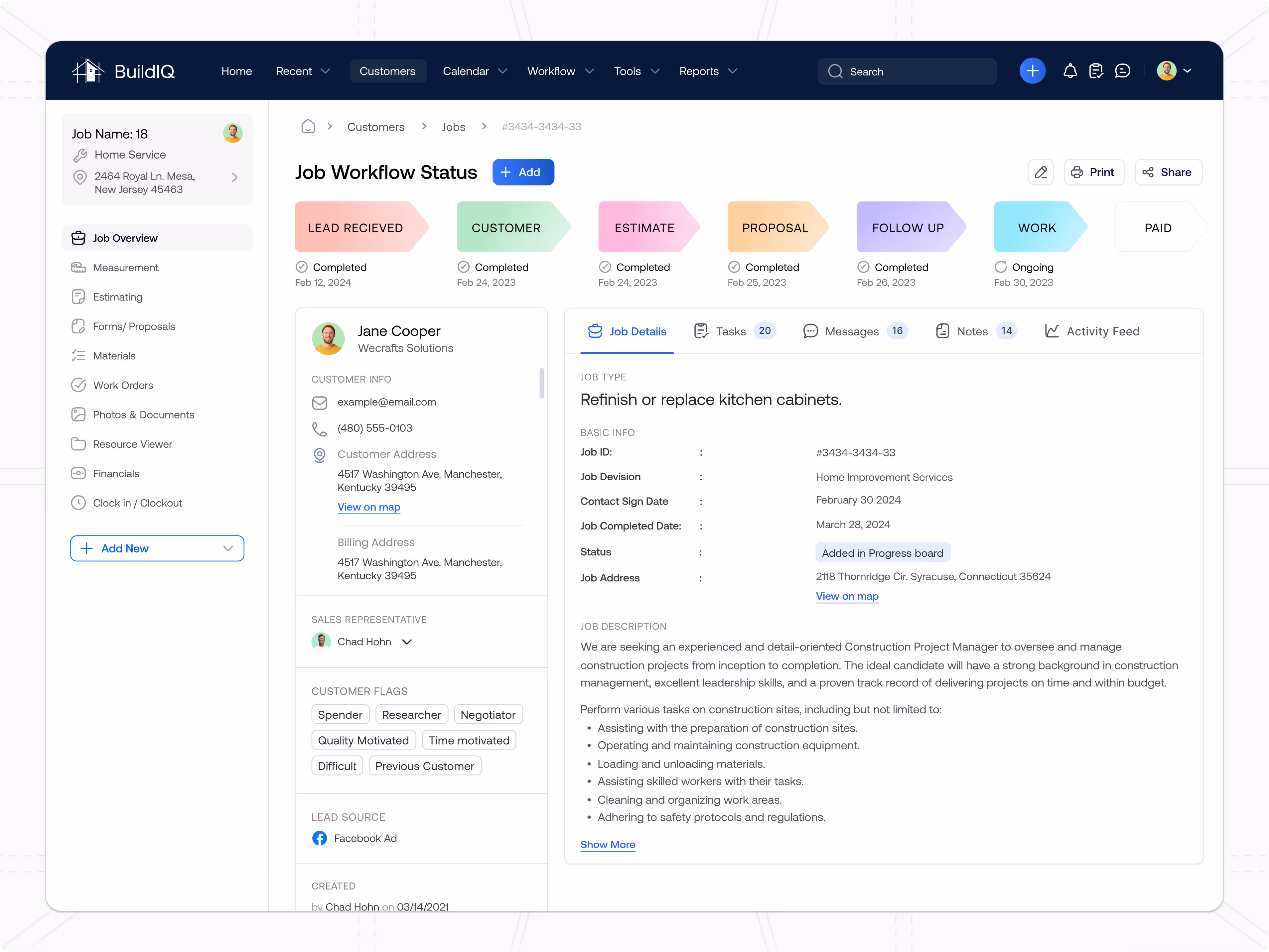Click the Show More link
Screen dimensions: 1269x952
coord(608,845)
